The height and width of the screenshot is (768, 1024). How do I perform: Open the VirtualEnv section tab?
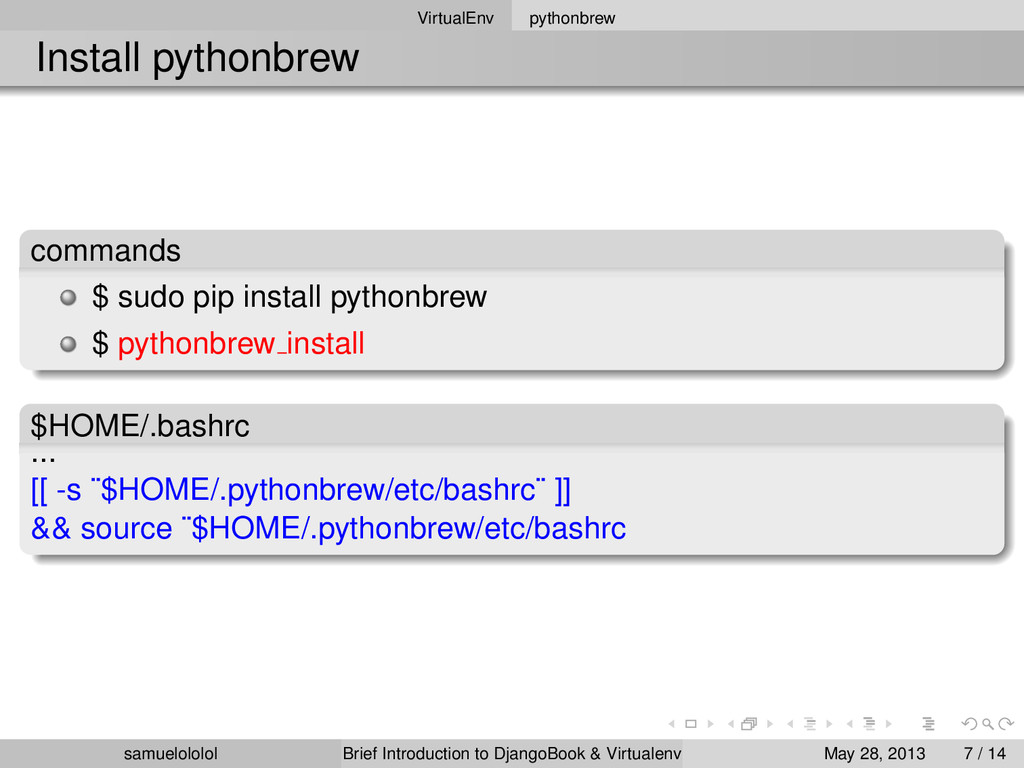point(455,18)
